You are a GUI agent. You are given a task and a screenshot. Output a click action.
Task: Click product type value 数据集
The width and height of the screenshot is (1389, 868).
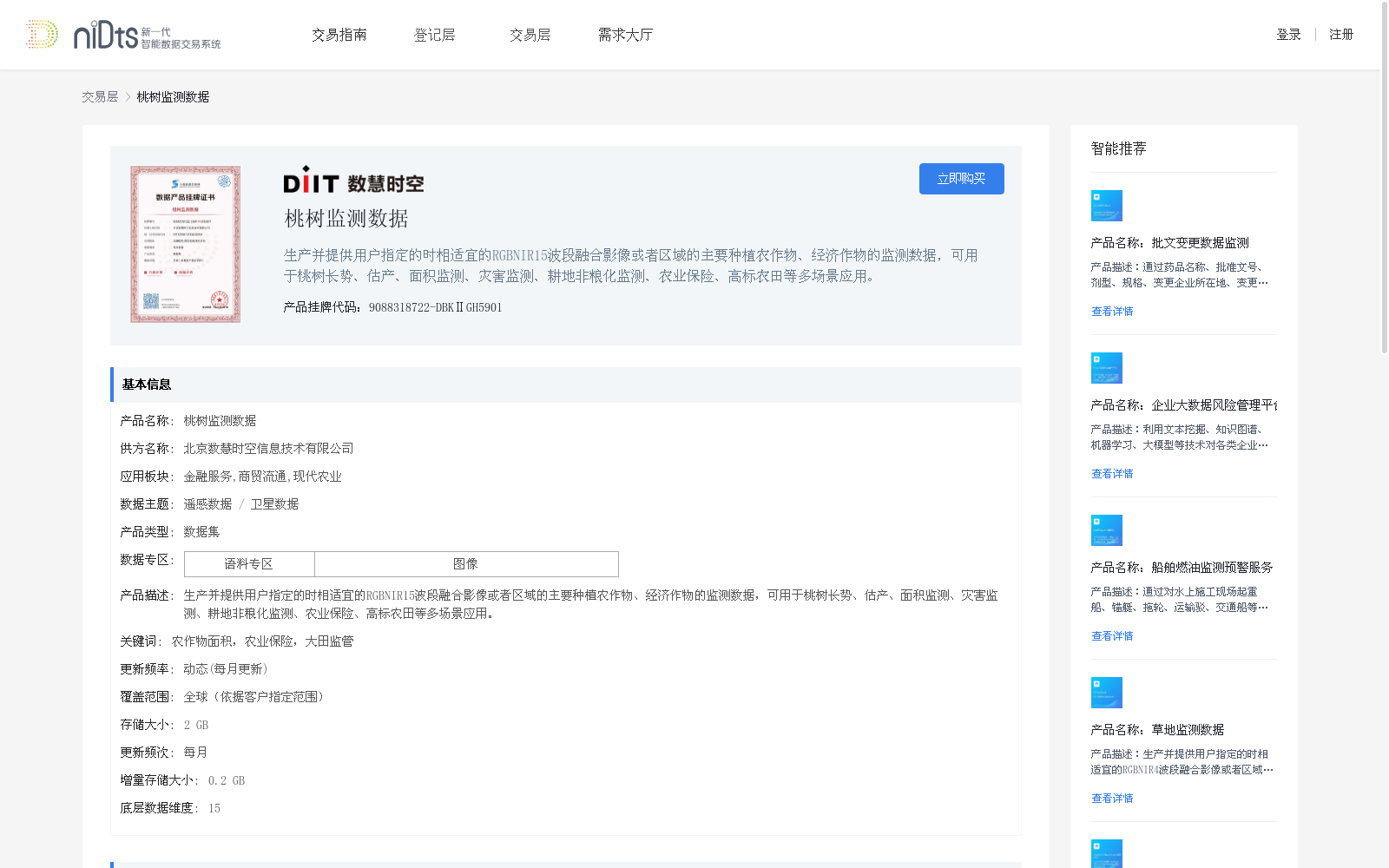tap(201, 532)
